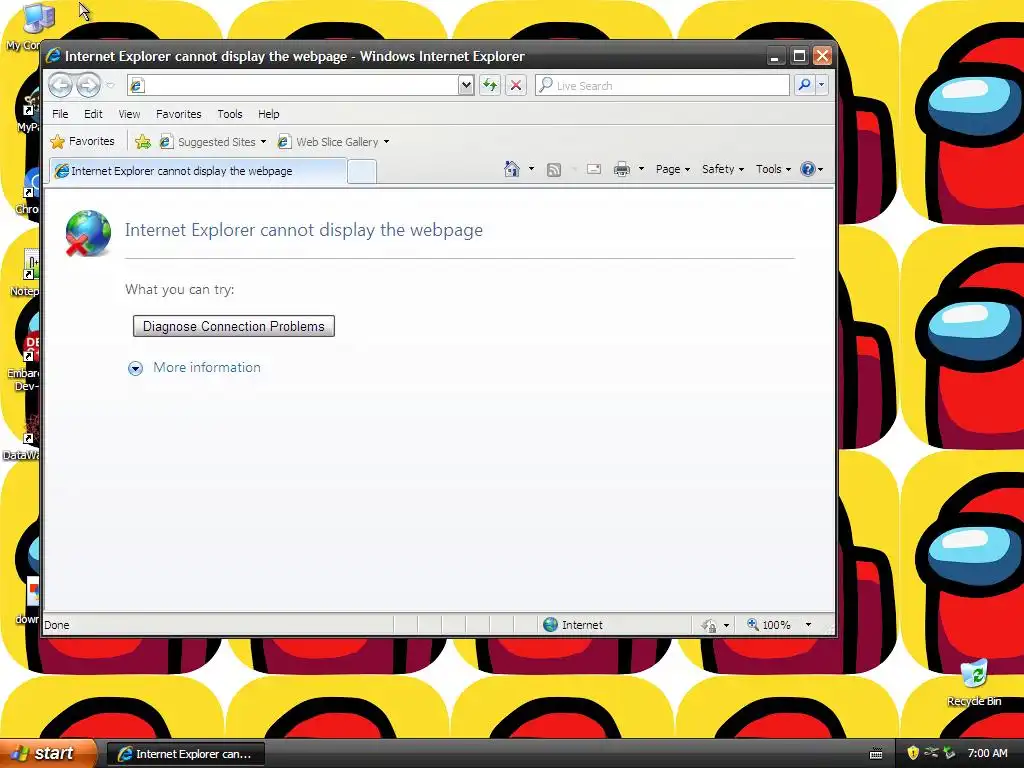Click the globe error icon on page

pos(88,233)
